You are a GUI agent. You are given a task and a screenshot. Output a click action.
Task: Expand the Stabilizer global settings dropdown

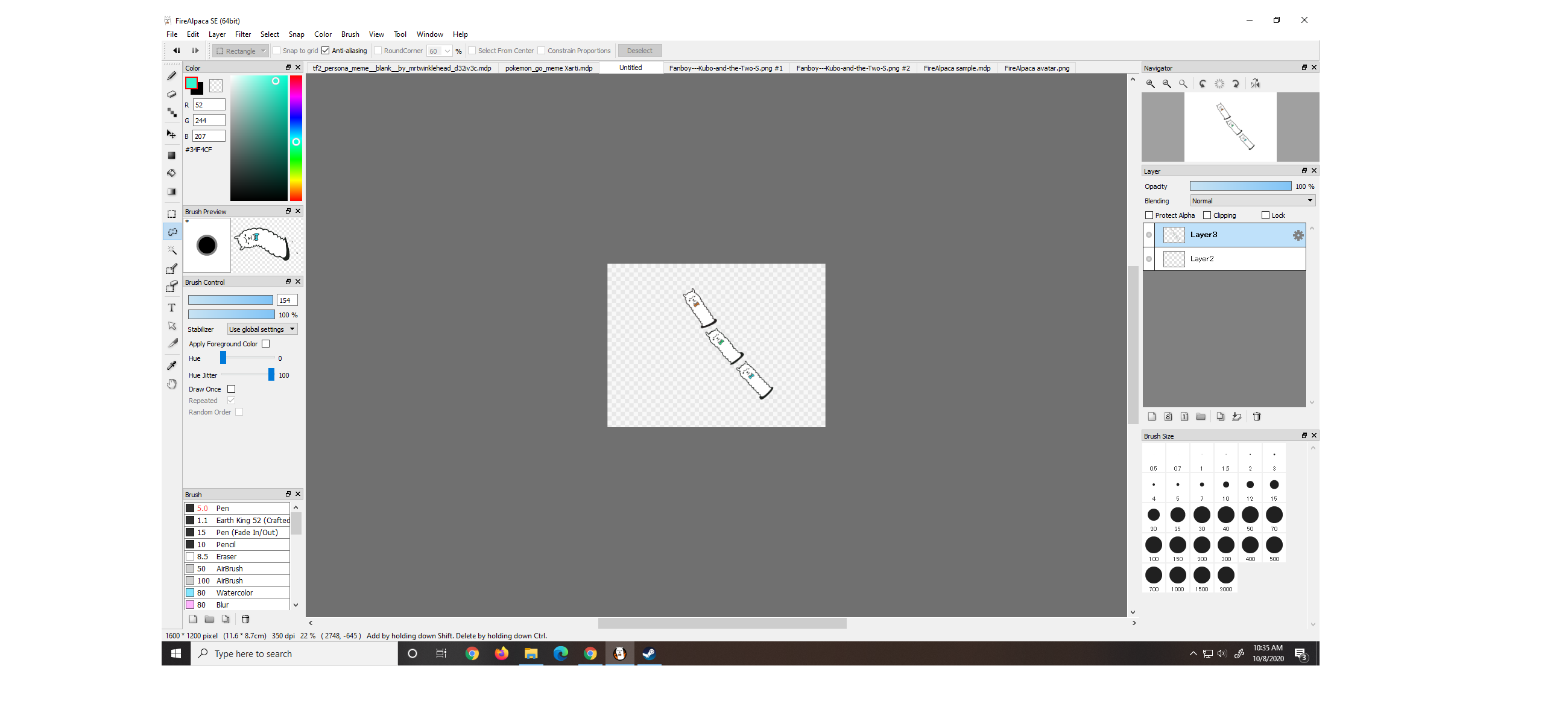262,329
